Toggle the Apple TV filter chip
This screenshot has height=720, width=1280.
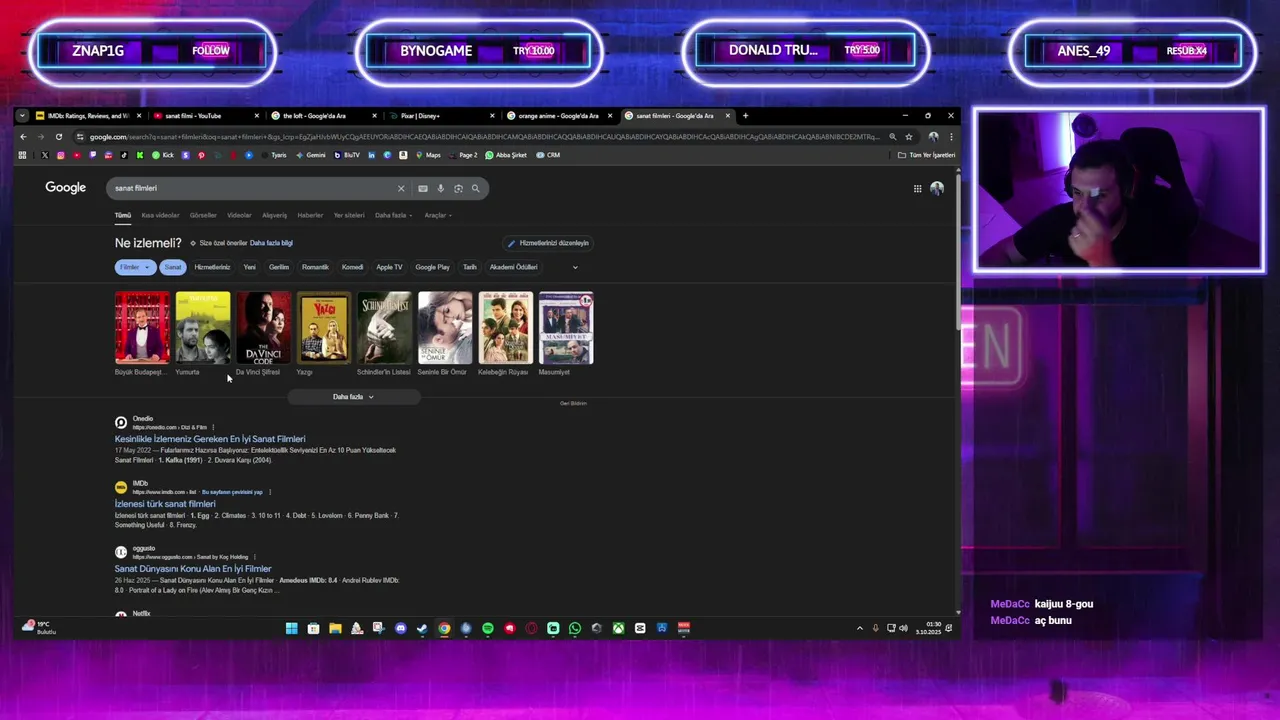[x=389, y=267]
